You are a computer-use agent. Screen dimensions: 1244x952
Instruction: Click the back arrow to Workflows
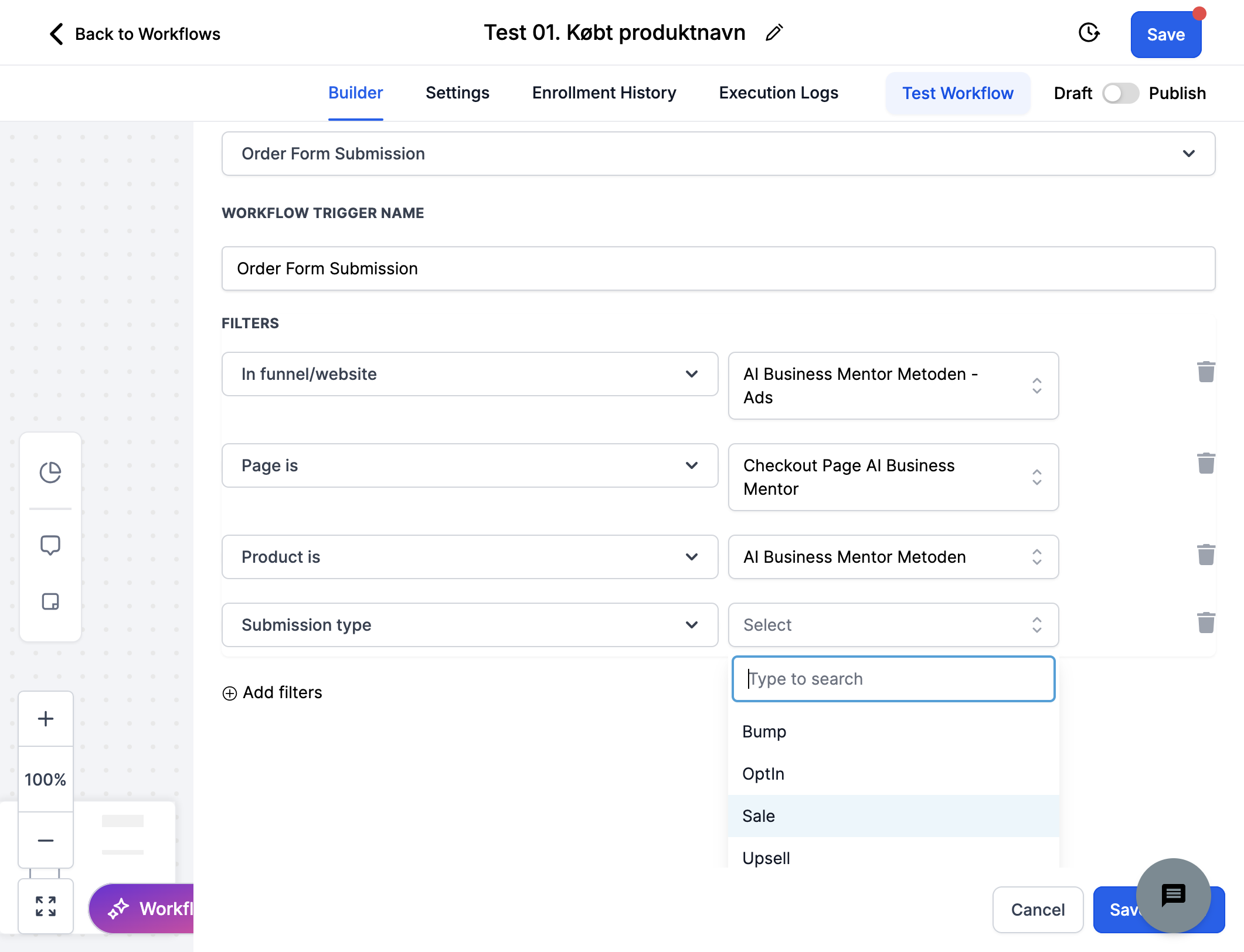point(56,34)
